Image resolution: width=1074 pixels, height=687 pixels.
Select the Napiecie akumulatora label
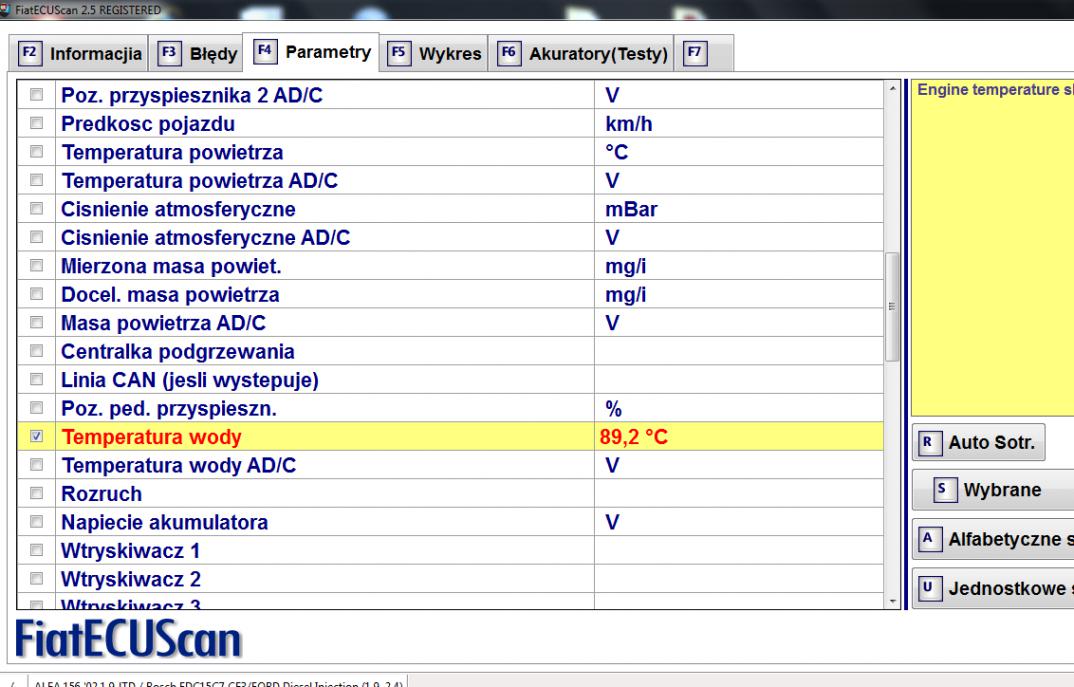(x=164, y=523)
